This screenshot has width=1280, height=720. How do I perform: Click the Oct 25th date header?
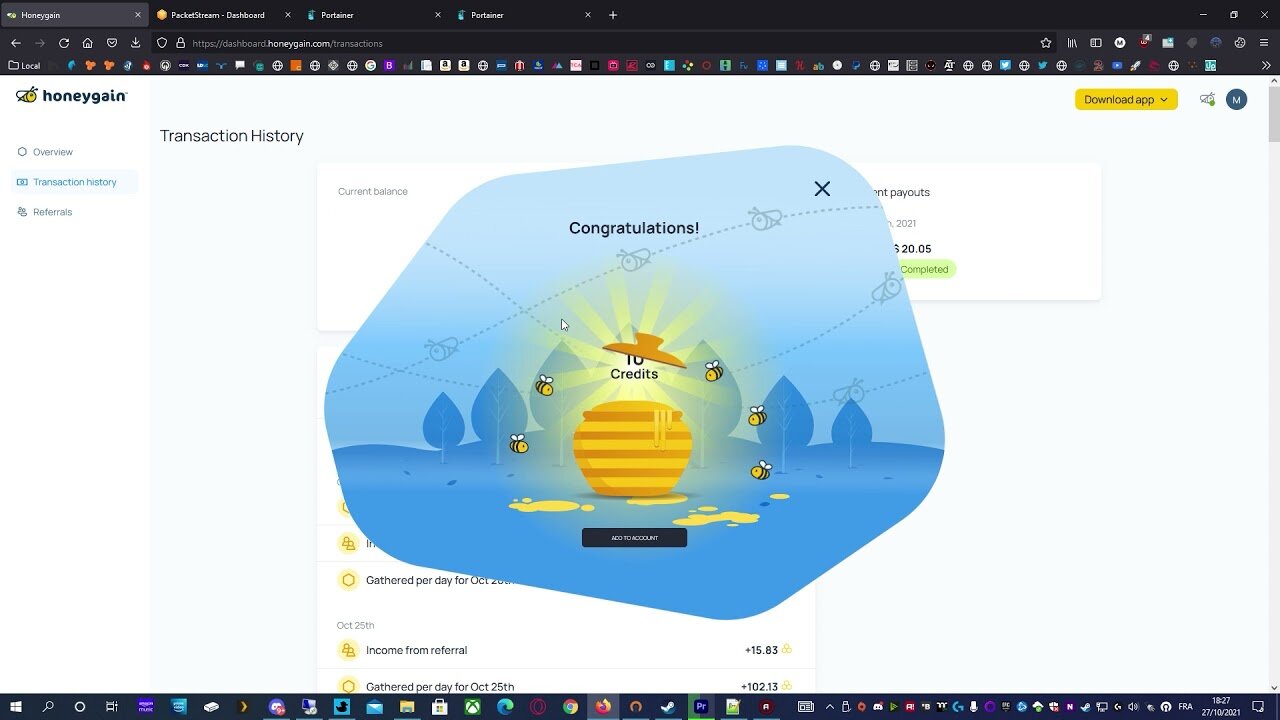click(356, 625)
